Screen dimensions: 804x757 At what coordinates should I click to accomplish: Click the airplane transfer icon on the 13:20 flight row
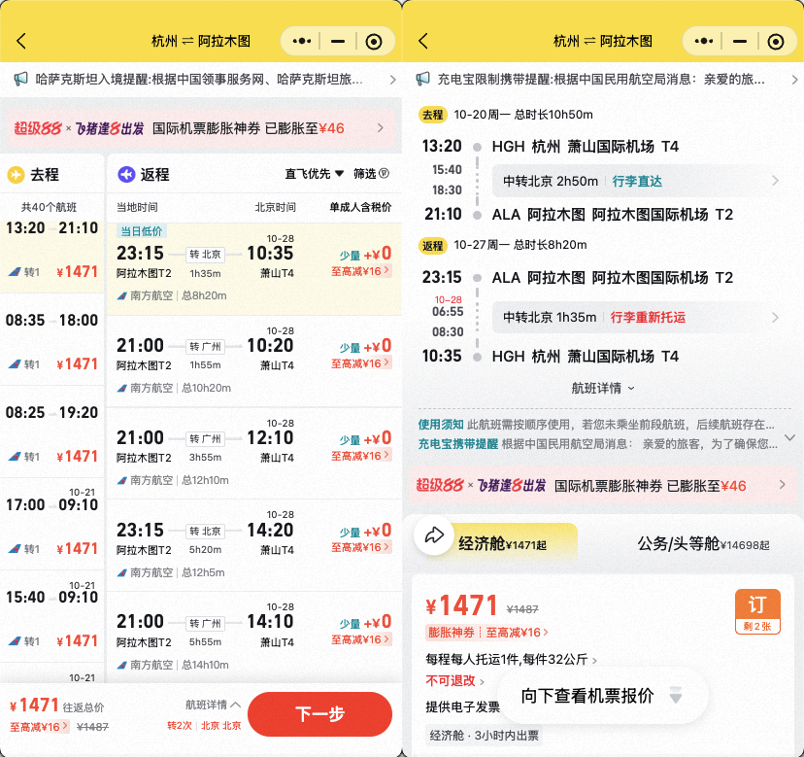coord(14,269)
